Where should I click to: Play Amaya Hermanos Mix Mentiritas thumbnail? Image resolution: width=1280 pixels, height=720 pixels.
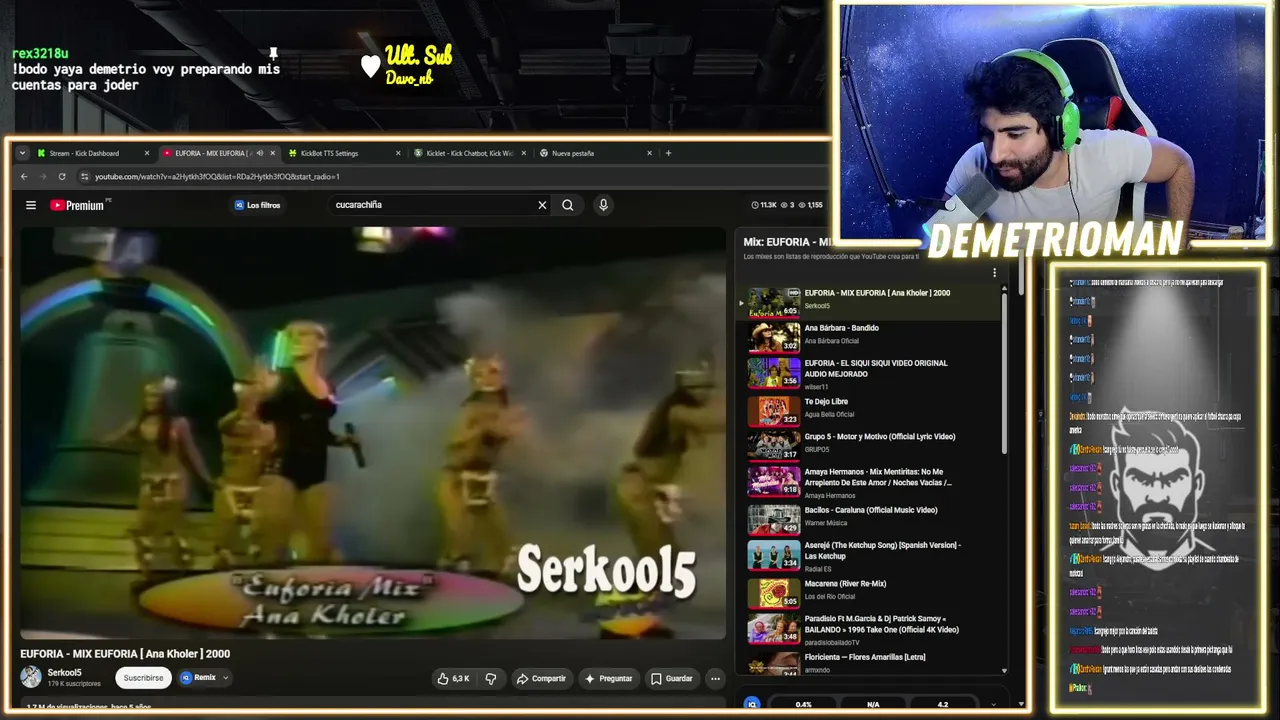774,481
